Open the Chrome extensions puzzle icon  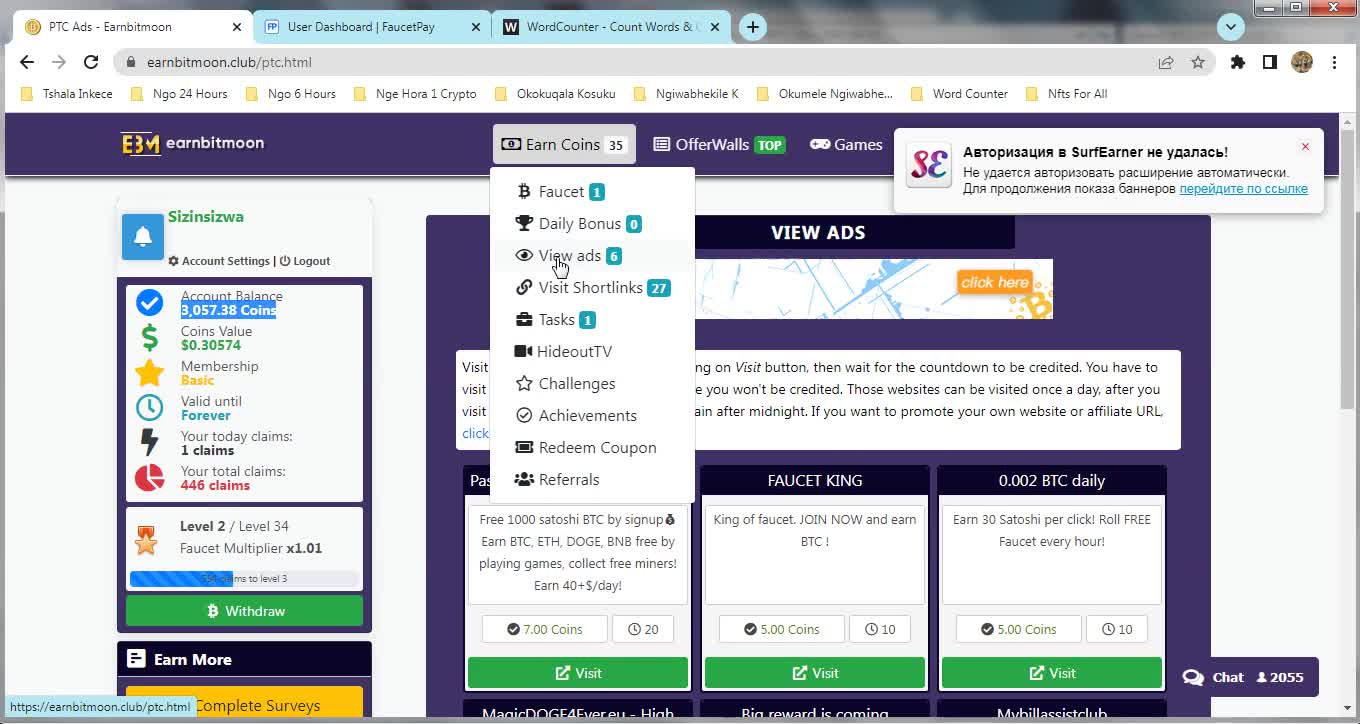(x=1238, y=62)
